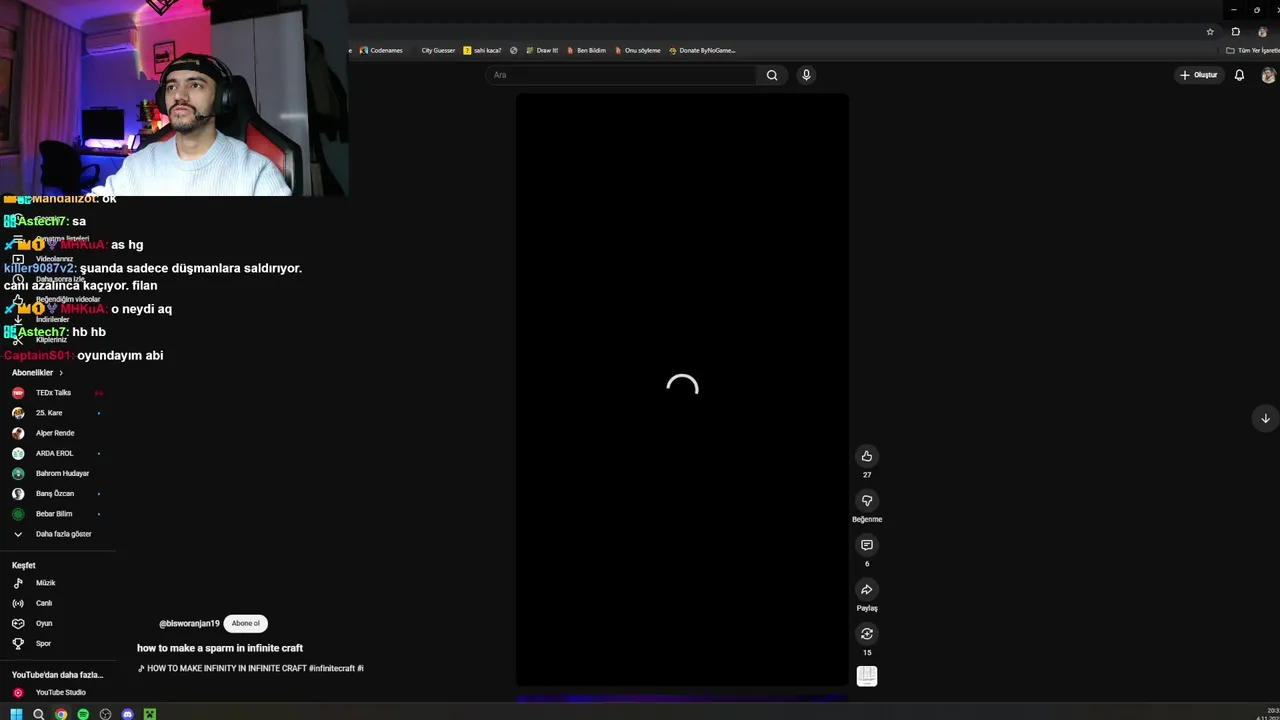The width and height of the screenshot is (1280, 720).
Task: Open the YouTube account avatar menu
Action: (x=1269, y=75)
